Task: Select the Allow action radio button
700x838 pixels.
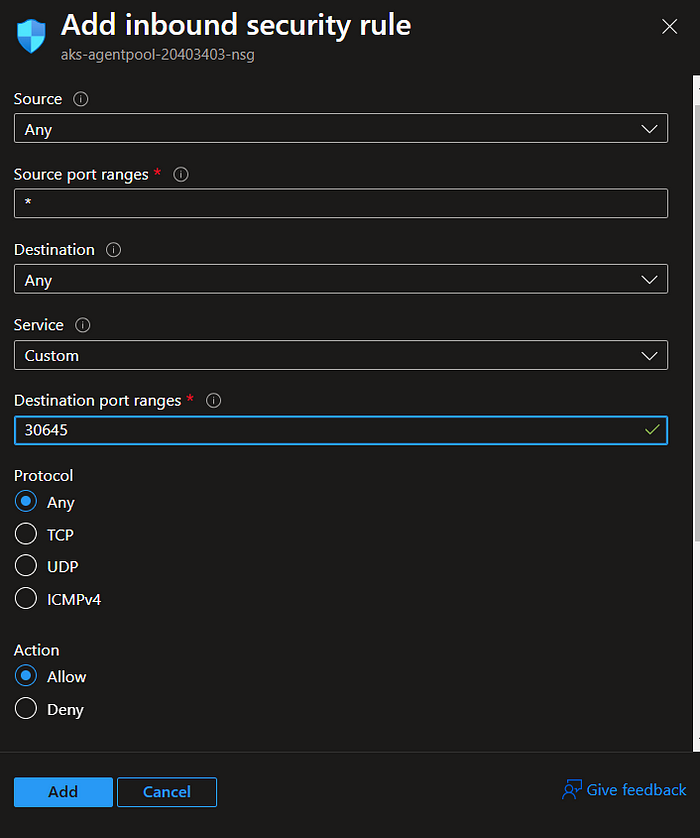Action: pyautogui.click(x=26, y=676)
